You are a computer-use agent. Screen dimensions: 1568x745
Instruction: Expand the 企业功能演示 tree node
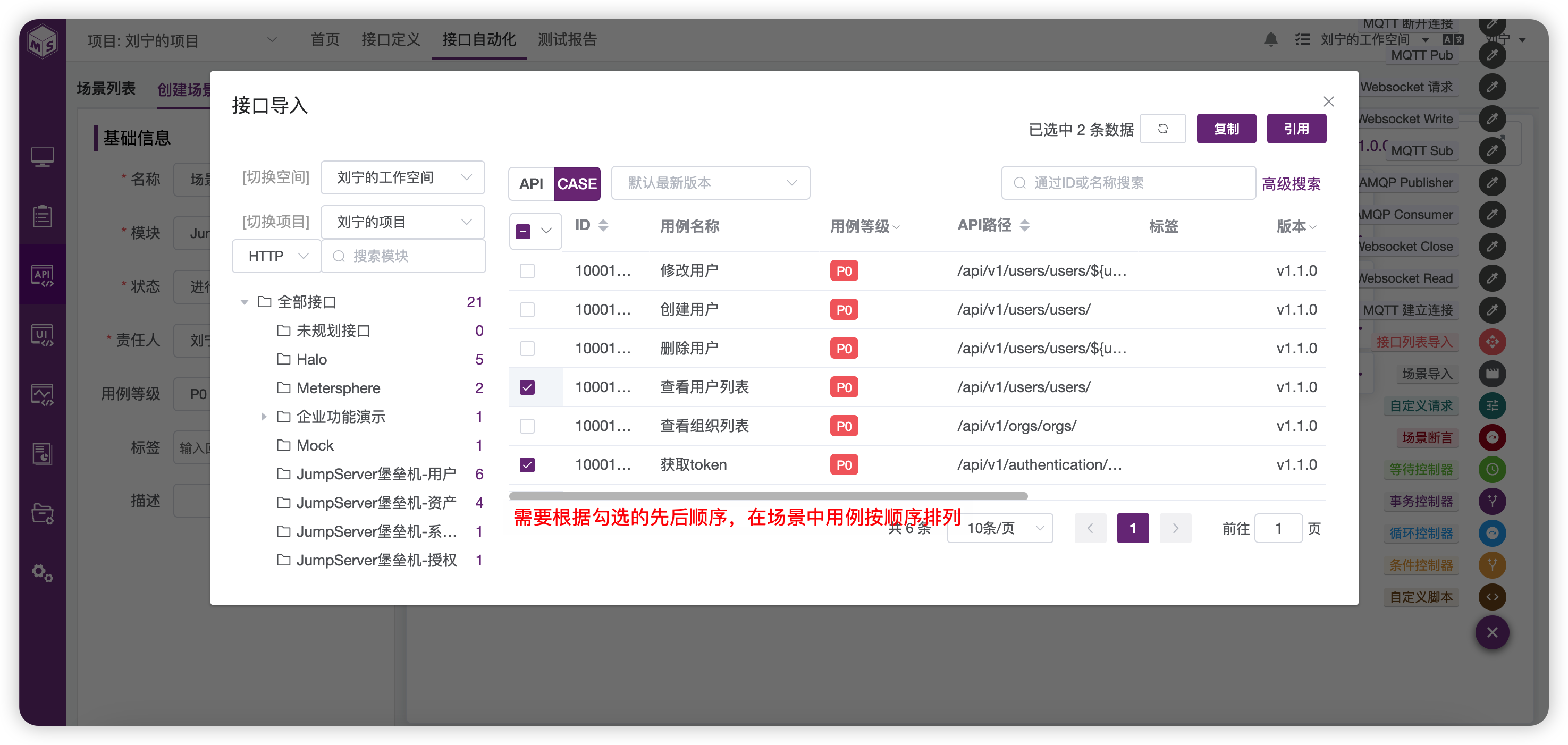pyautogui.click(x=264, y=416)
